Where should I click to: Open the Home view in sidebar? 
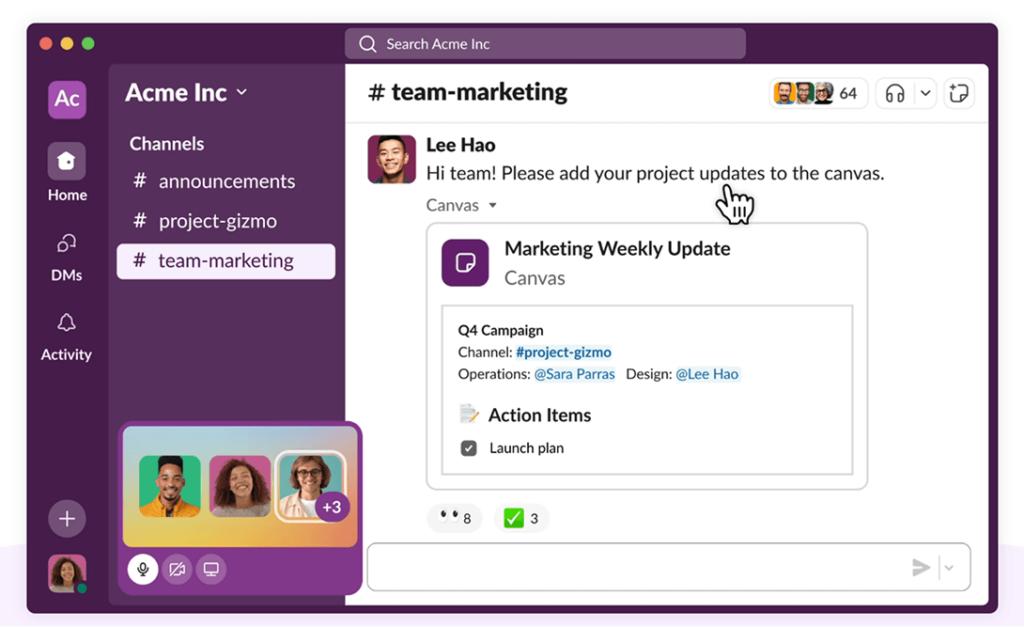[x=66, y=162]
